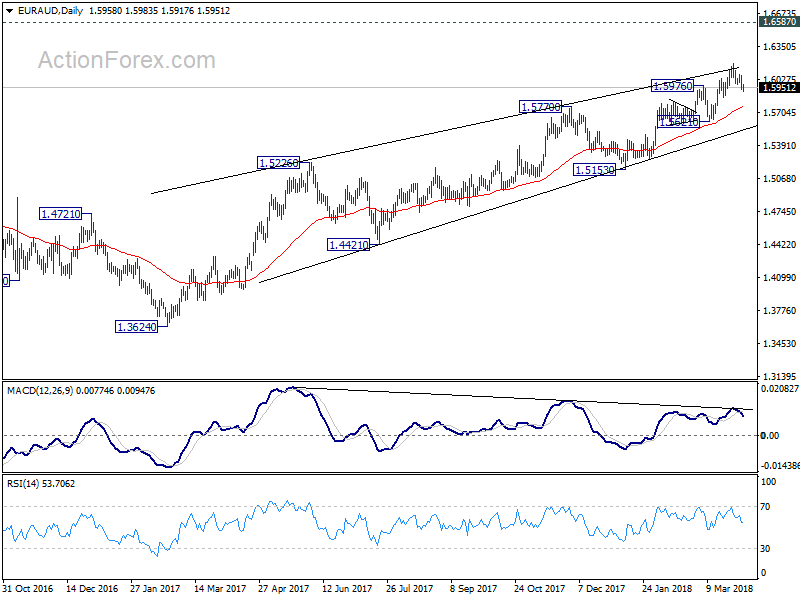Screen dimensions: 800x600
Task: Click the RSI scale value 30
Action: pyautogui.click(x=765, y=549)
